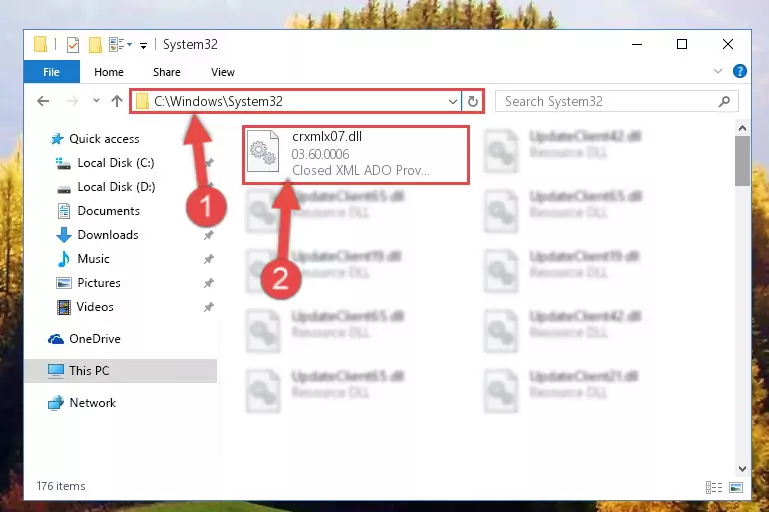
Task: Open Videos folder in sidebar
Action: tap(95, 307)
